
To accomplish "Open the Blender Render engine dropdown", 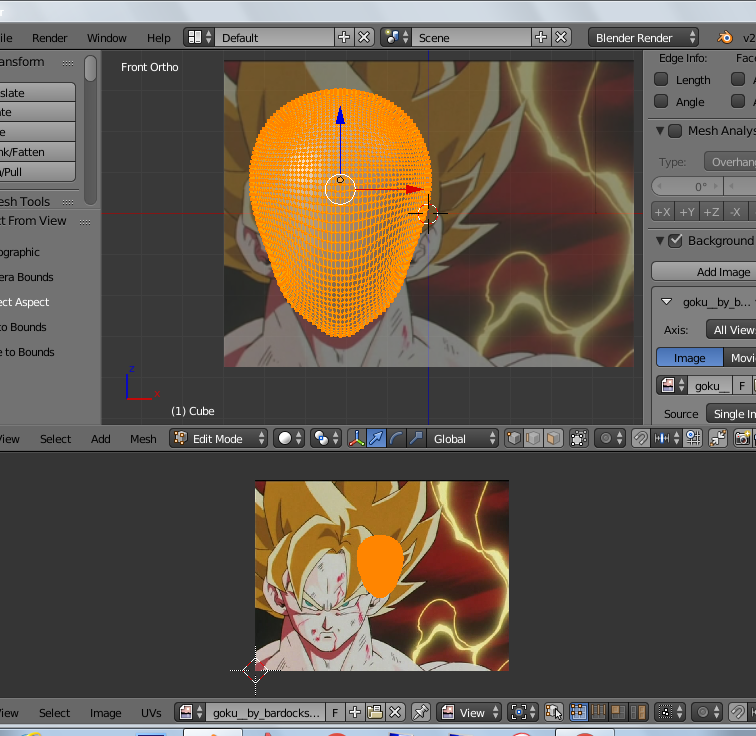I will [643, 37].
